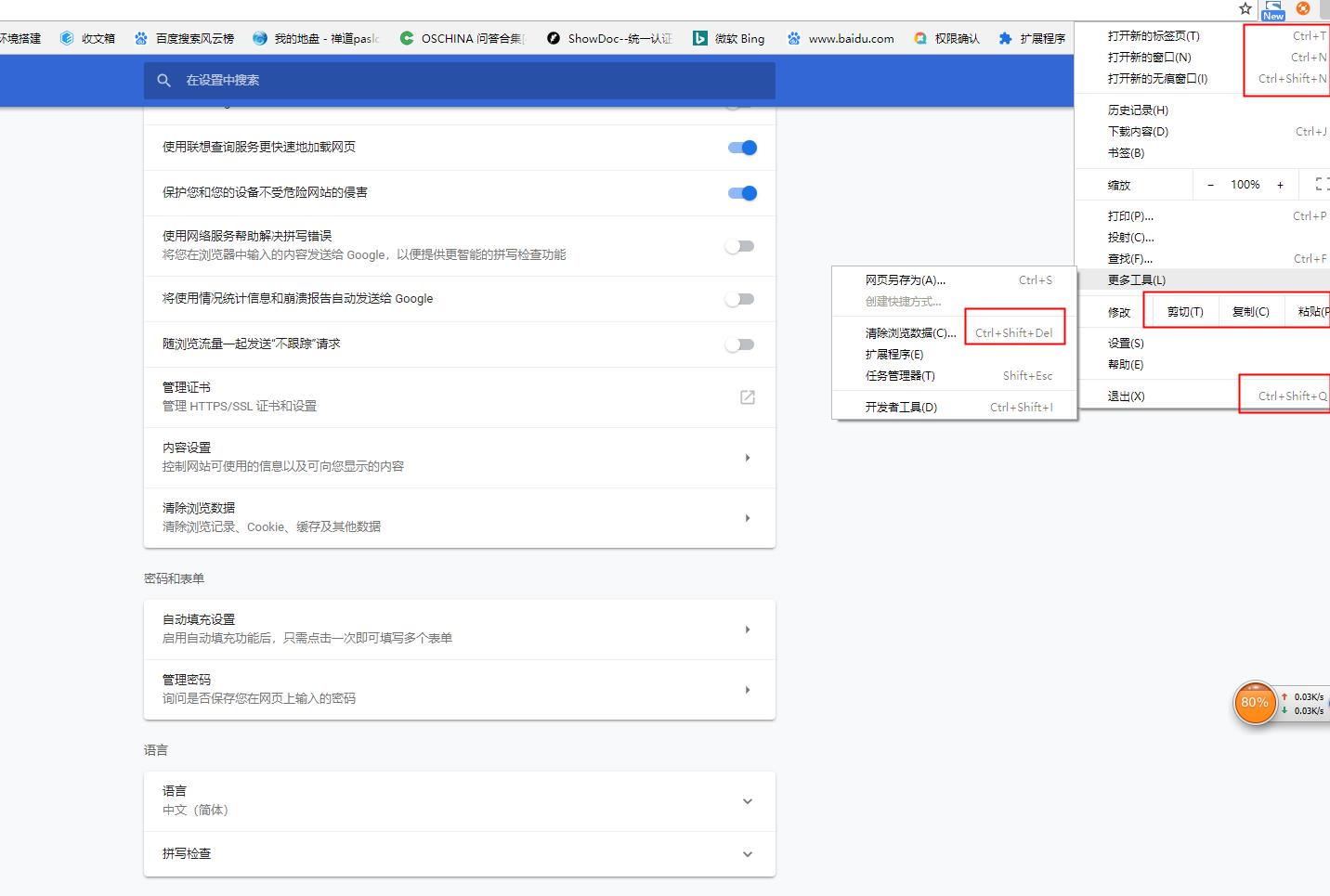Choose 查找(F)... in menu
This screenshot has height=896, width=1330.
[x=1203, y=259]
